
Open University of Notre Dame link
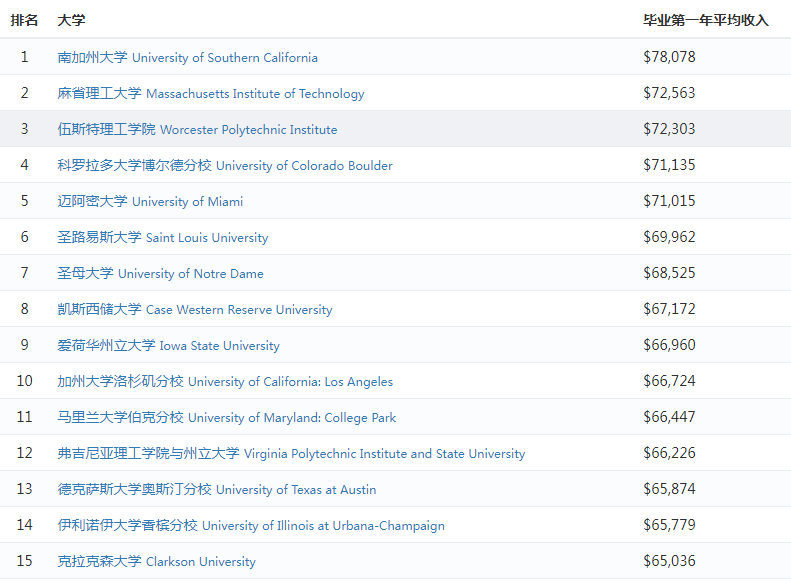[160, 274]
